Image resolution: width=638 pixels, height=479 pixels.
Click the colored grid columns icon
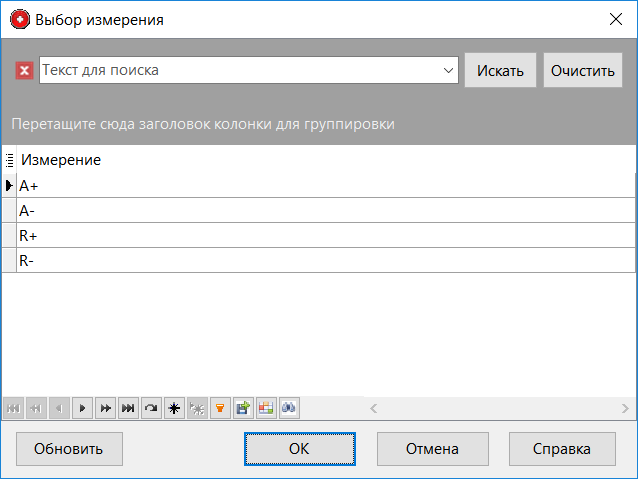tap(266, 408)
